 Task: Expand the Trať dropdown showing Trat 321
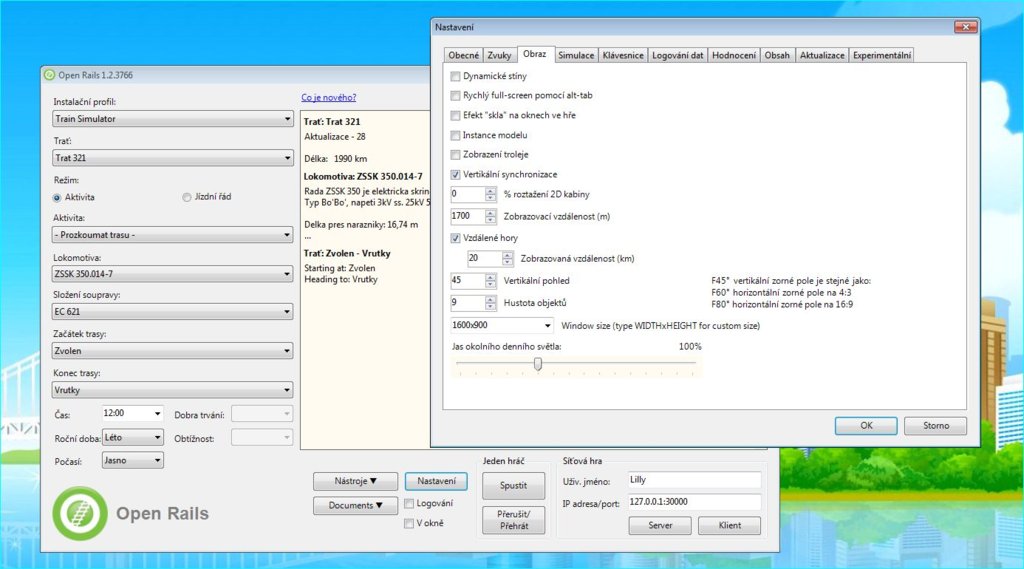(172, 158)
